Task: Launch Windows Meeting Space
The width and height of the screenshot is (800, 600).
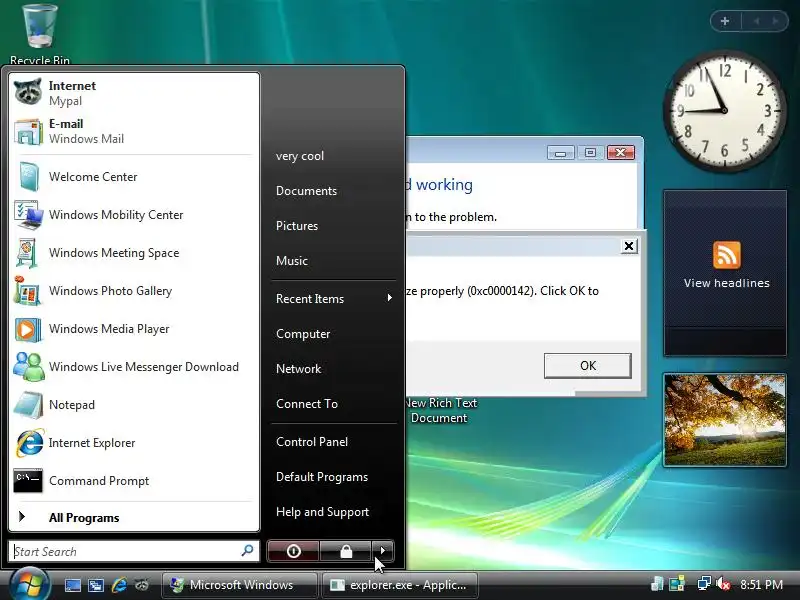Action: pos(134,253)
